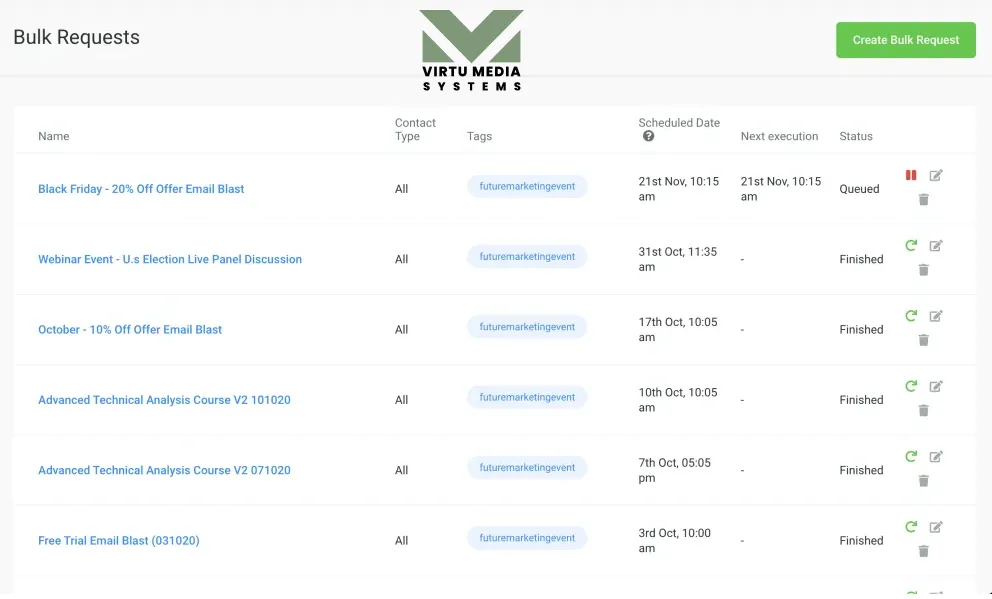Click the futuremarketingevent tag in Black Friday row
This screenshot has width=992, height=599.
point(527,187)
